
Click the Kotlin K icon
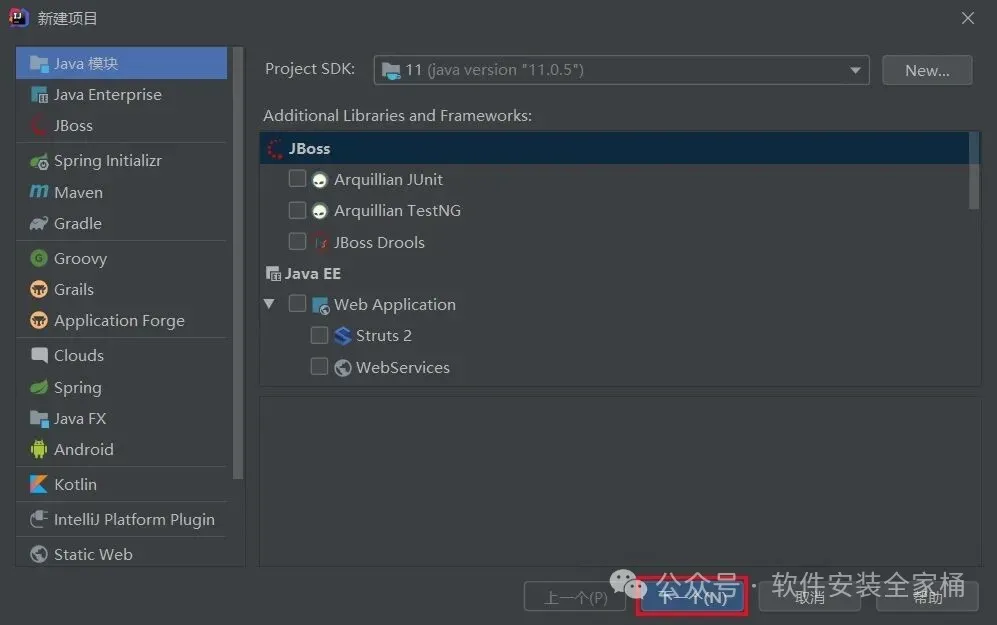coord(39,484)
